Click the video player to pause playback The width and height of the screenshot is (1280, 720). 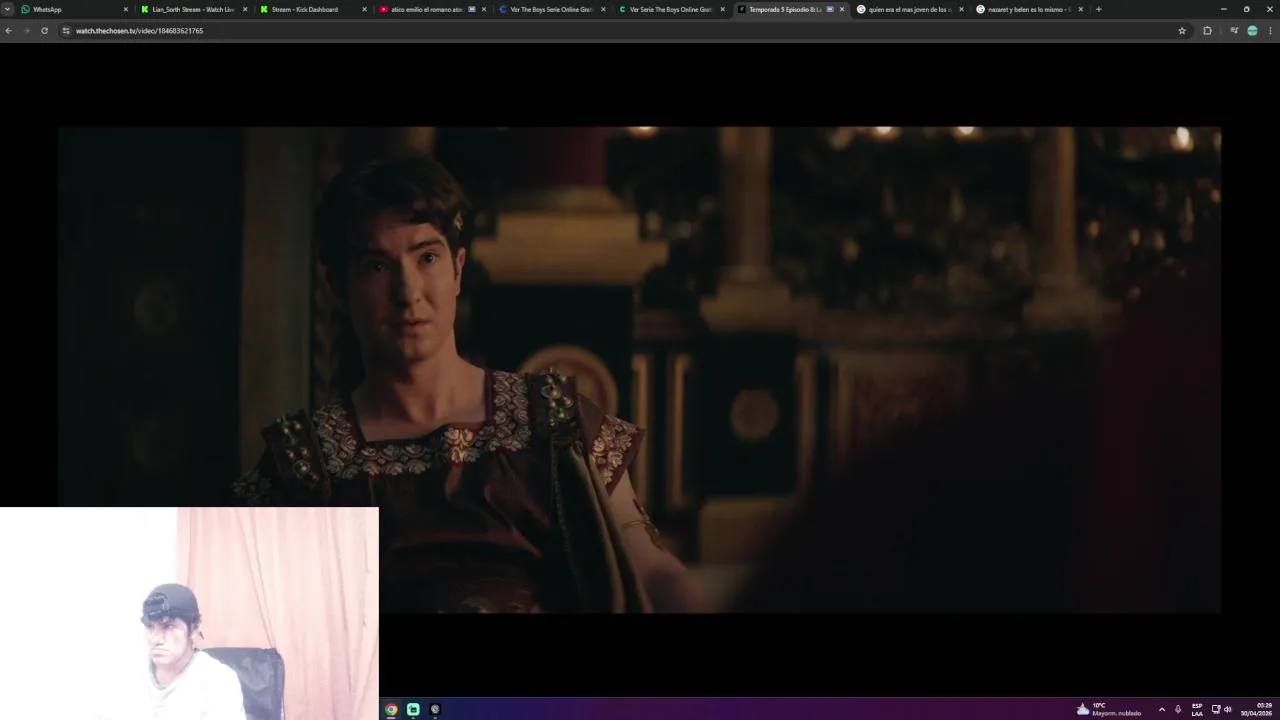[639, 369]
